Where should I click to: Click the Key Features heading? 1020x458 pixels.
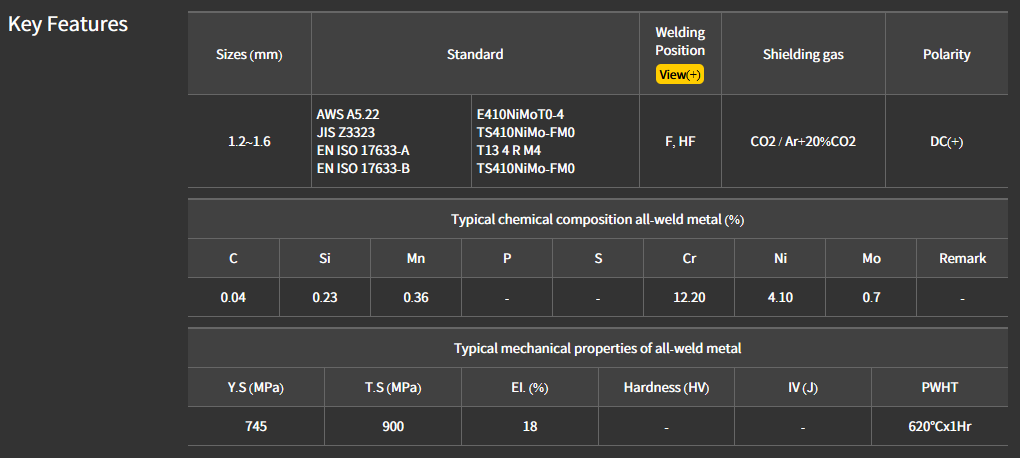68,24
